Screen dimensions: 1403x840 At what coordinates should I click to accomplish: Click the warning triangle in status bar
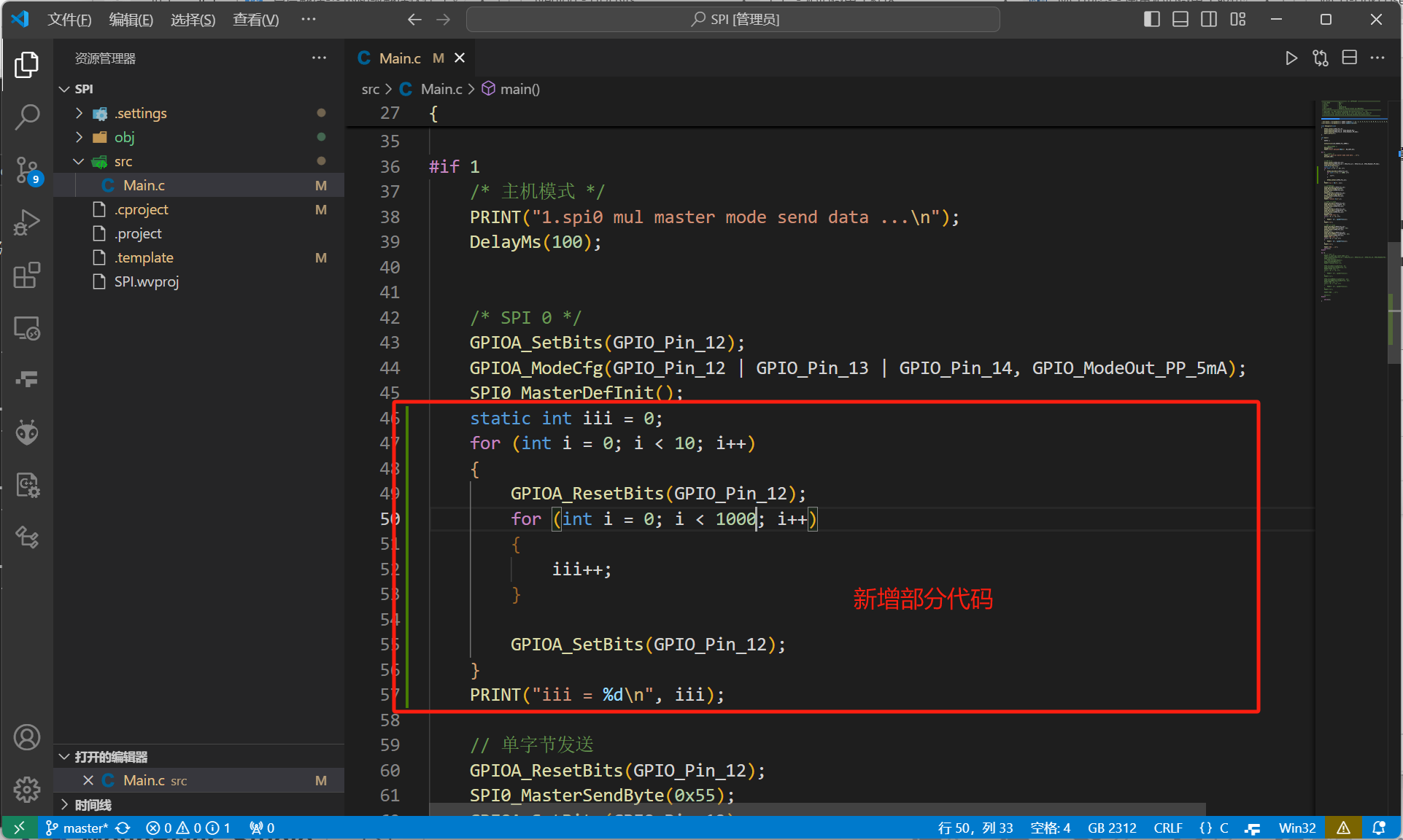pyautogui.click(x=1343, y=828)
